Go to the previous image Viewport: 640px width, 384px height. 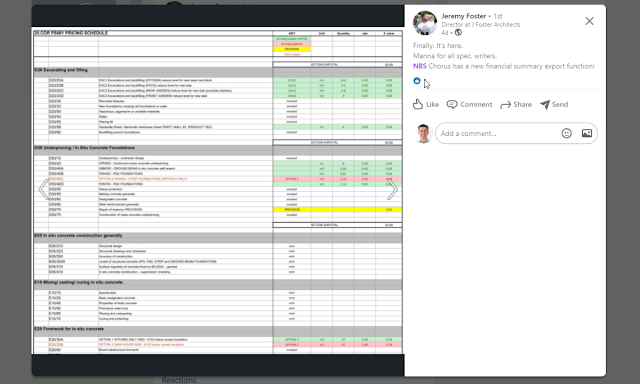pos(43,189)
